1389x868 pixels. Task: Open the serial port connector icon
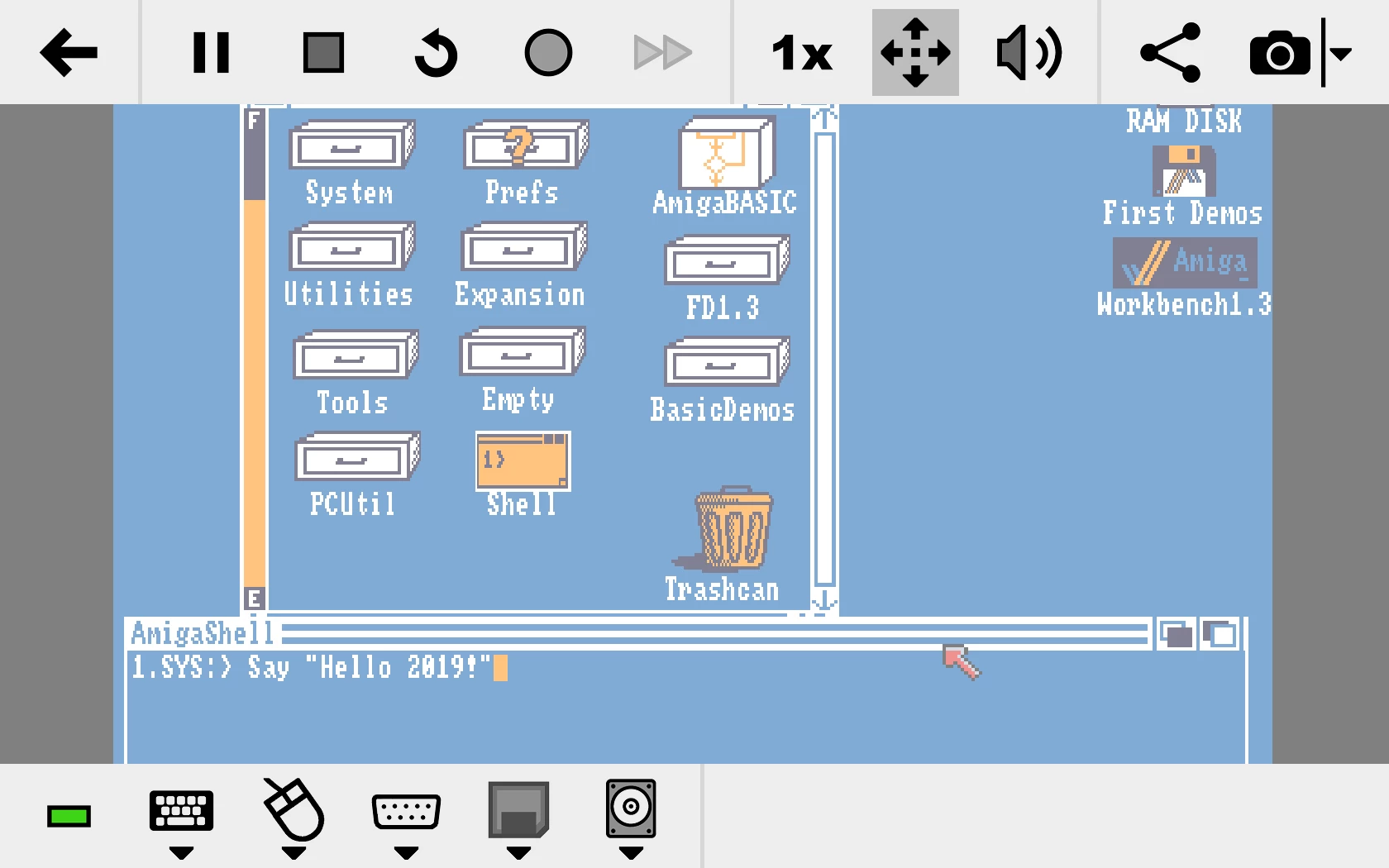[x=406, y=811]
